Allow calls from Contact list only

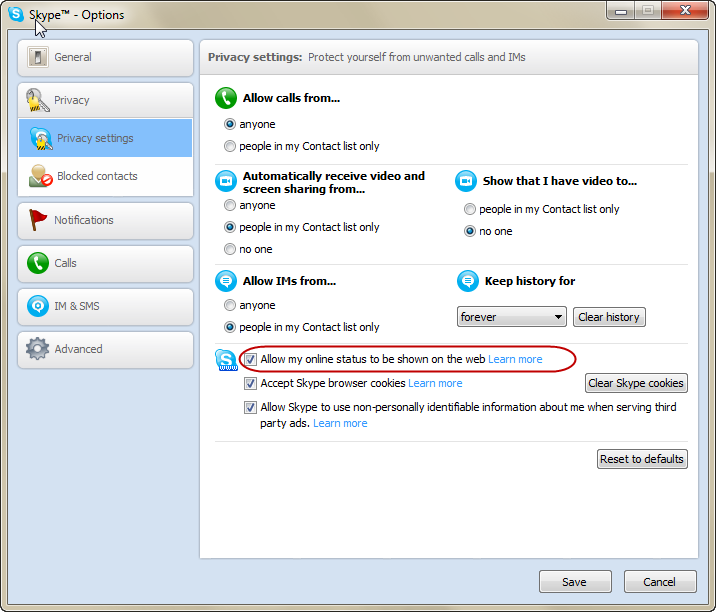click(x=230, y=146)
